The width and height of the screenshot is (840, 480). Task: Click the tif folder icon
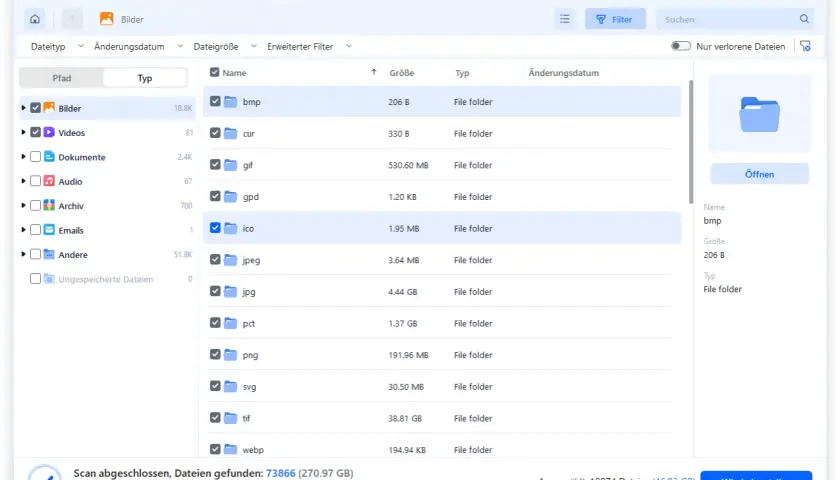pyautogui.click(x=230, y=417)
